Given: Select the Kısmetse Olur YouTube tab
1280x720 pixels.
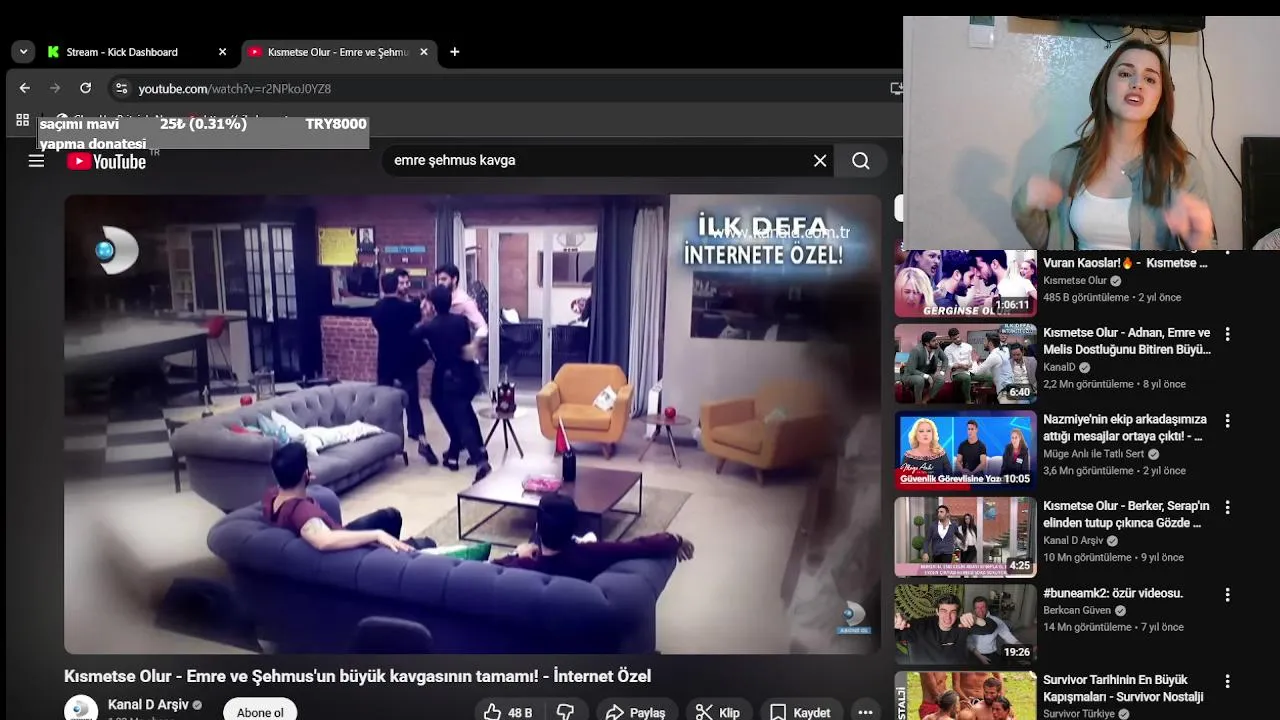Looking at the screenshot, I should coord(339,52).
